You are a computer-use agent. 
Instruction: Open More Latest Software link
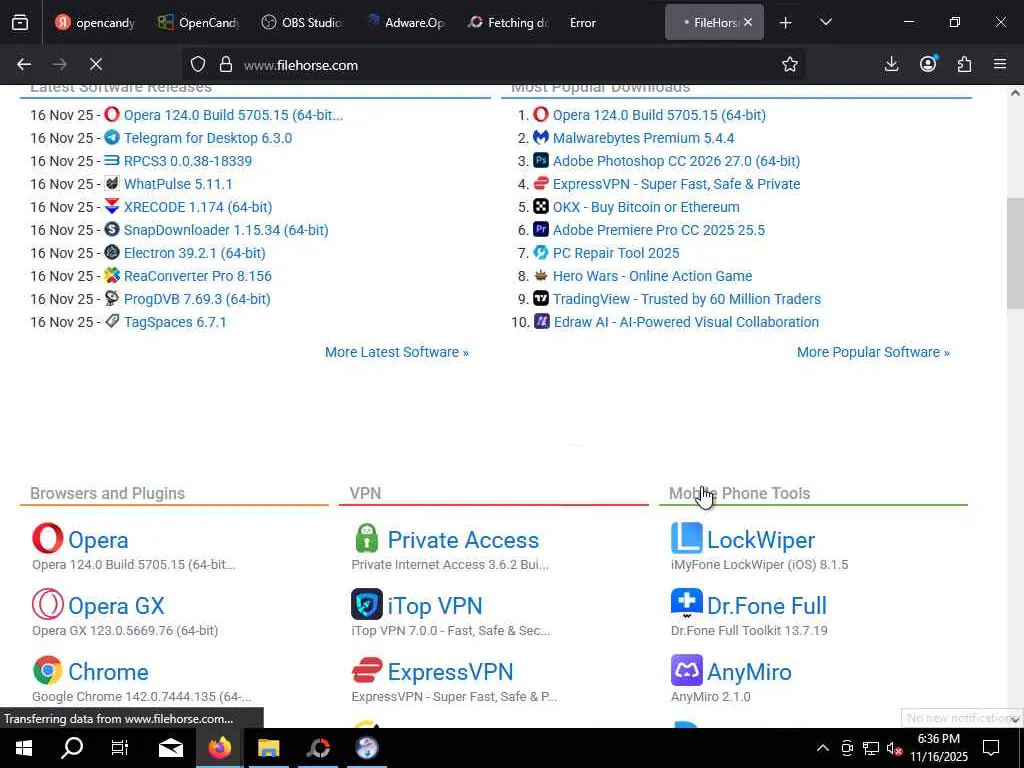click(396, 352)
